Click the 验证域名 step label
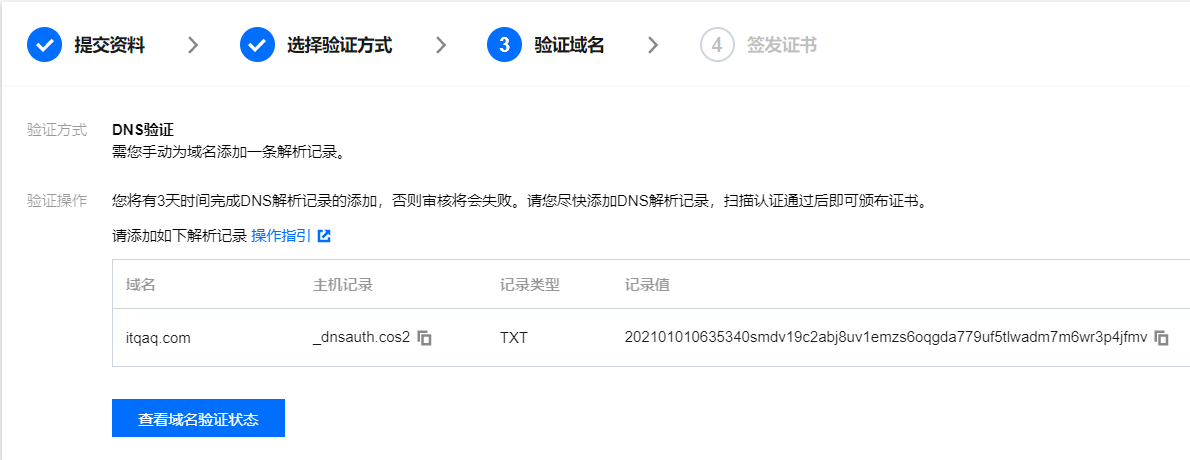 coord(569,46)
